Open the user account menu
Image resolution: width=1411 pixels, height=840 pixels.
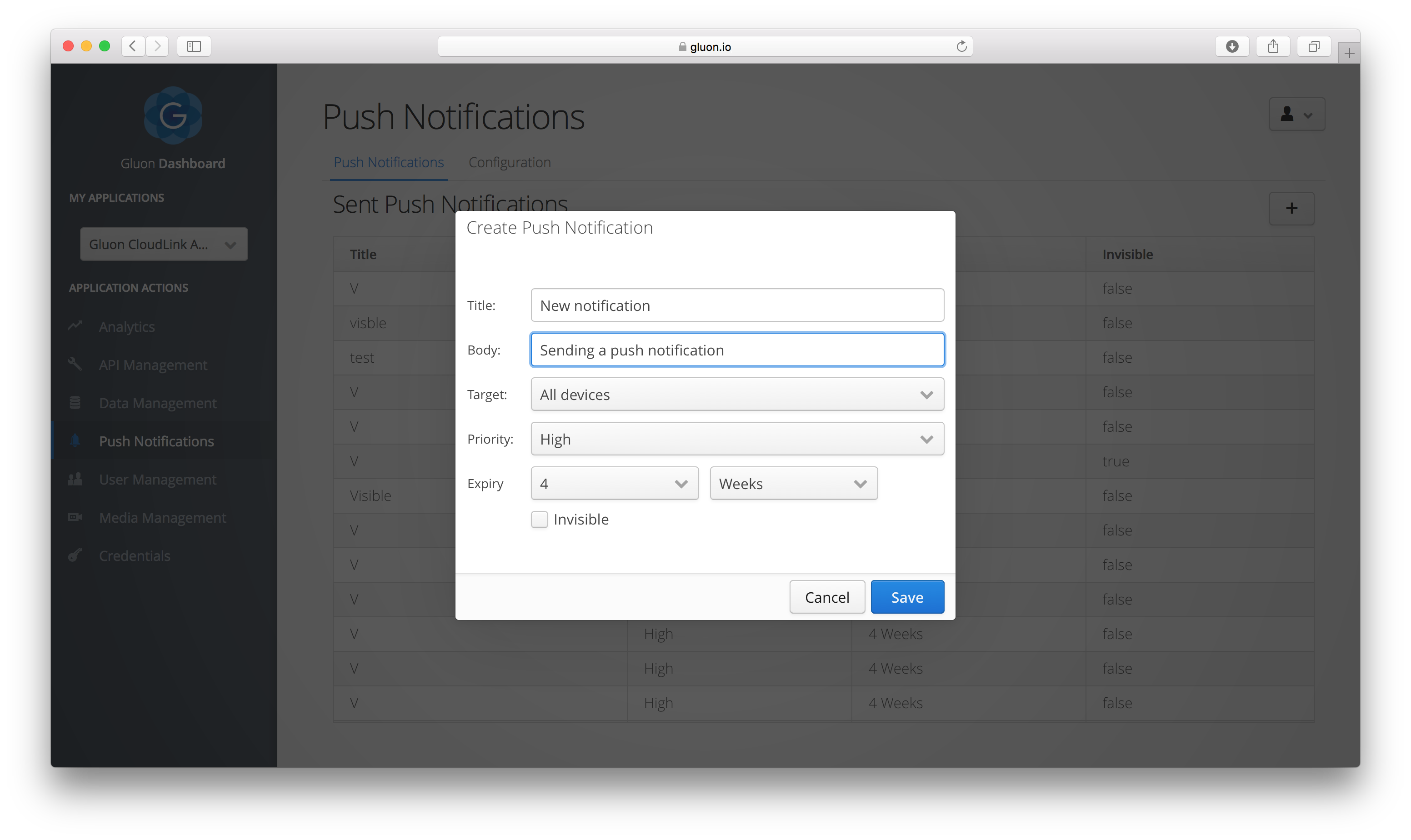pyautogui.click(x=1296, y=114)
